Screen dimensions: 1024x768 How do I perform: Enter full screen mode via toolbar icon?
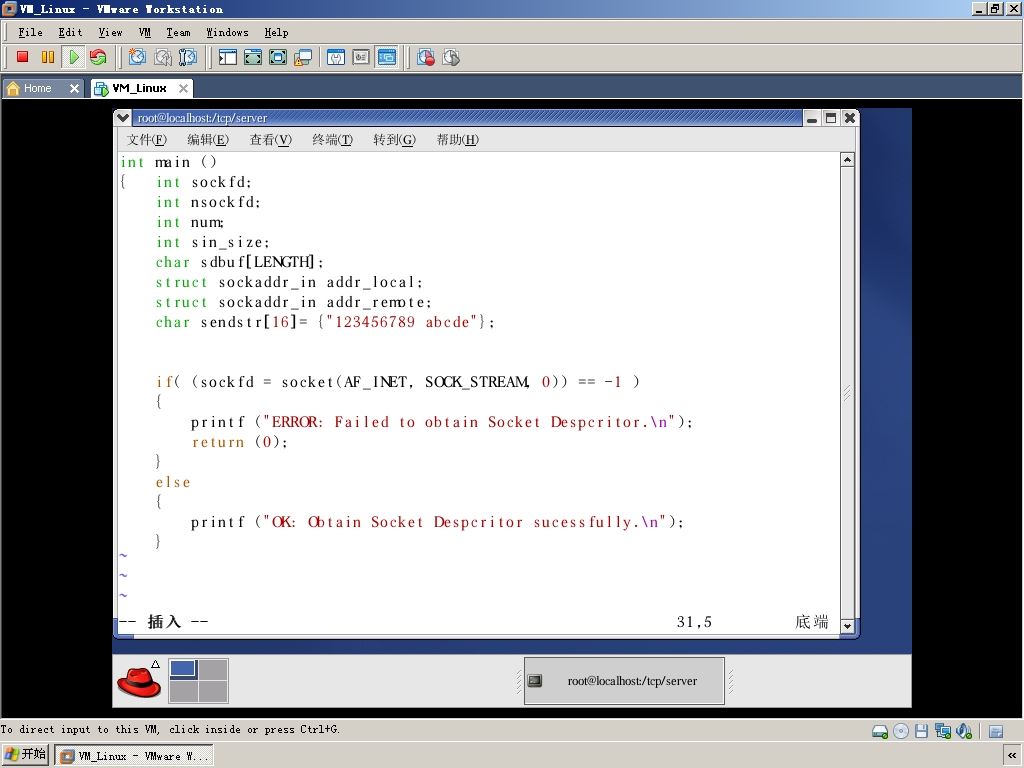278,57
